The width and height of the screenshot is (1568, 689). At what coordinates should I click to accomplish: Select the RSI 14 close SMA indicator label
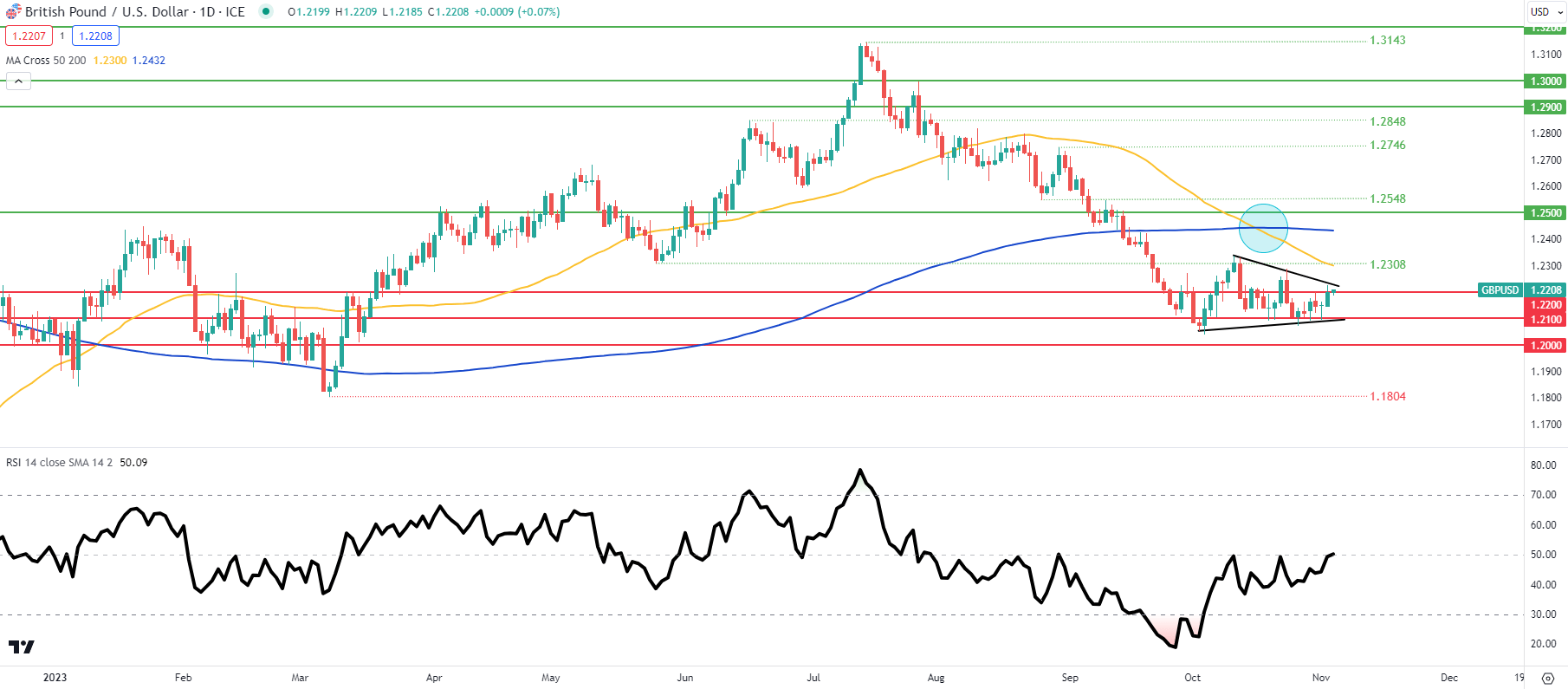click(60, 462)
